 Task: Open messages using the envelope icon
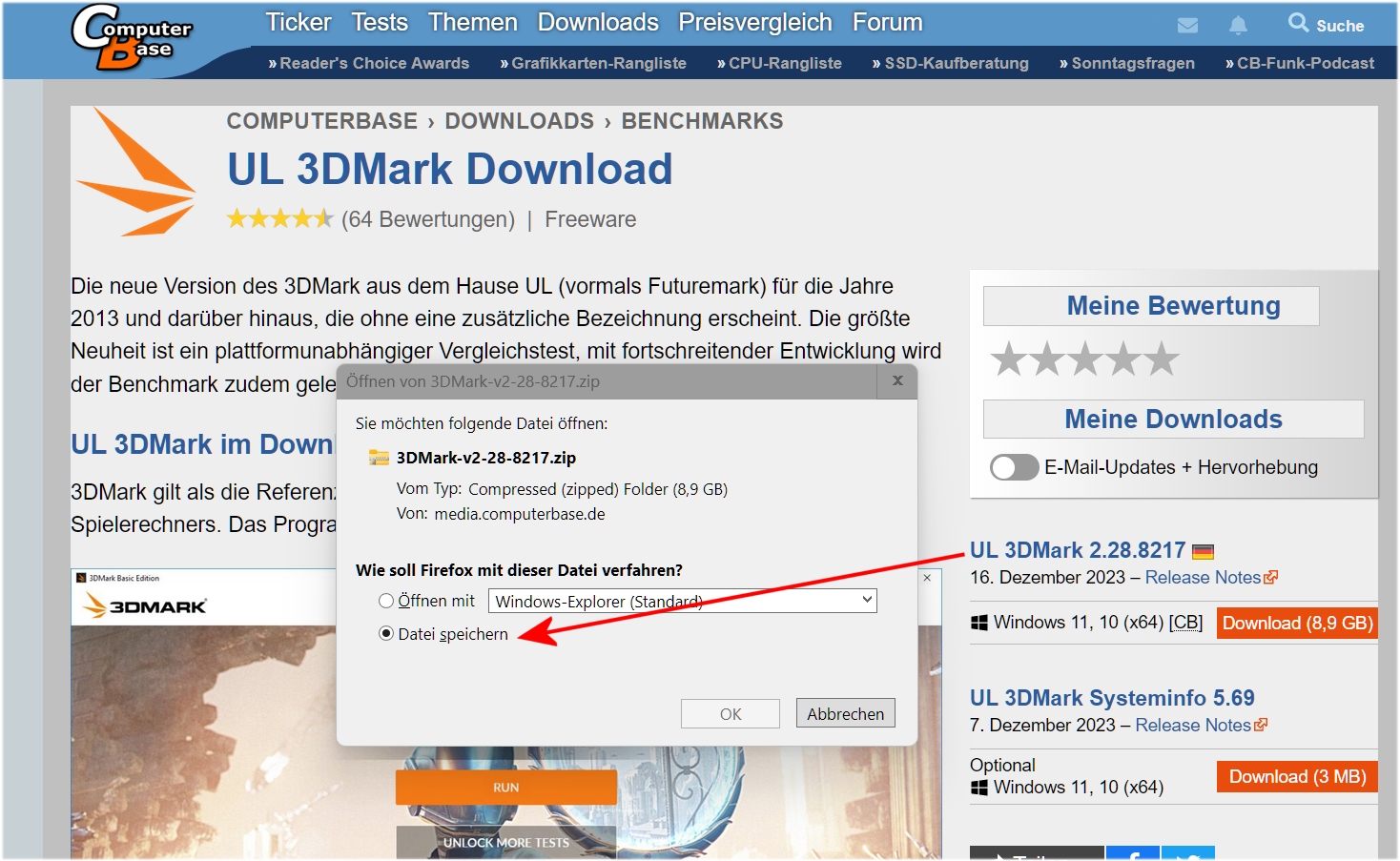click(x=1188, y=27)
